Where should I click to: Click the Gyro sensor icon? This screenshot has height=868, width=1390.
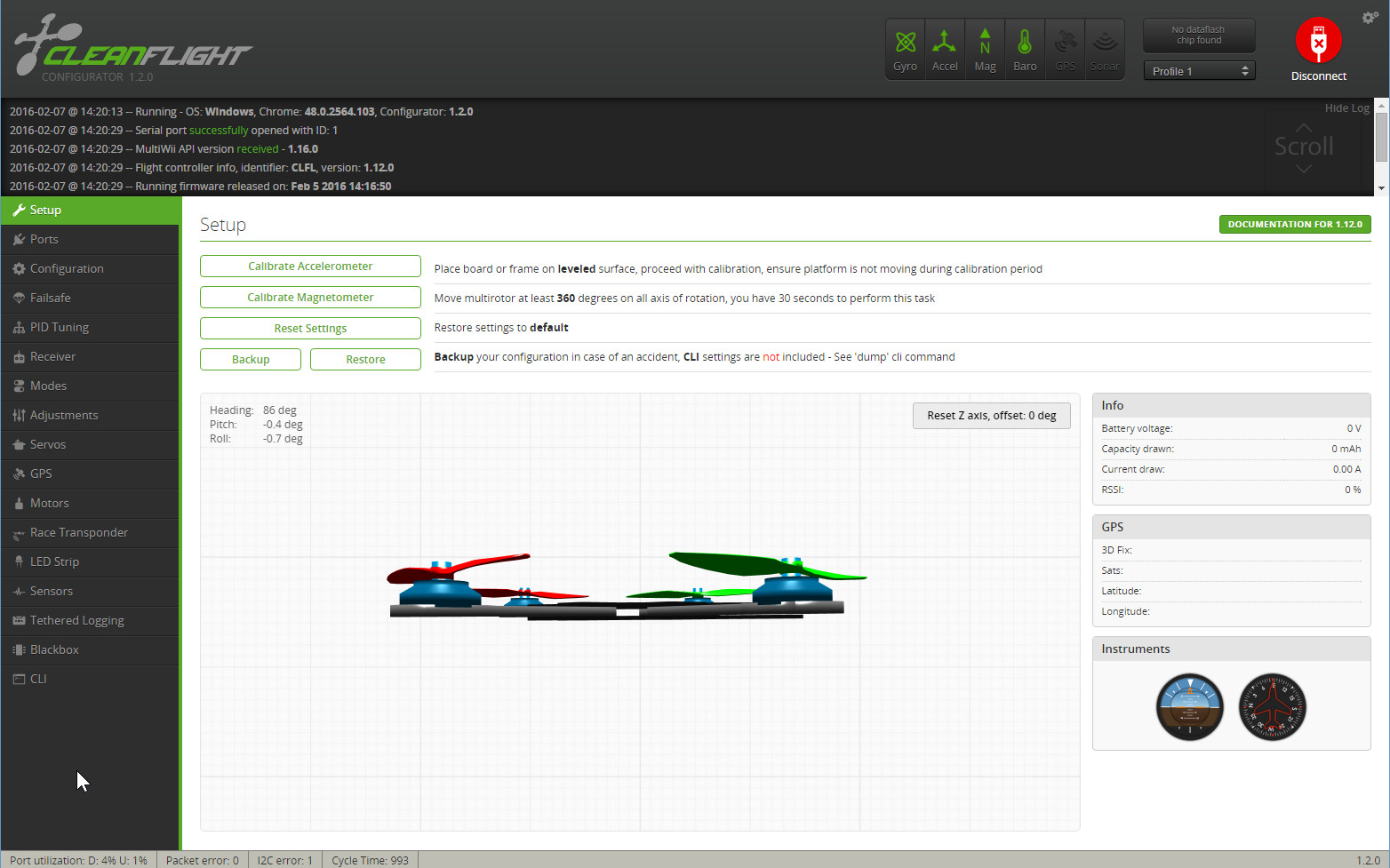[x=905, y=50]
